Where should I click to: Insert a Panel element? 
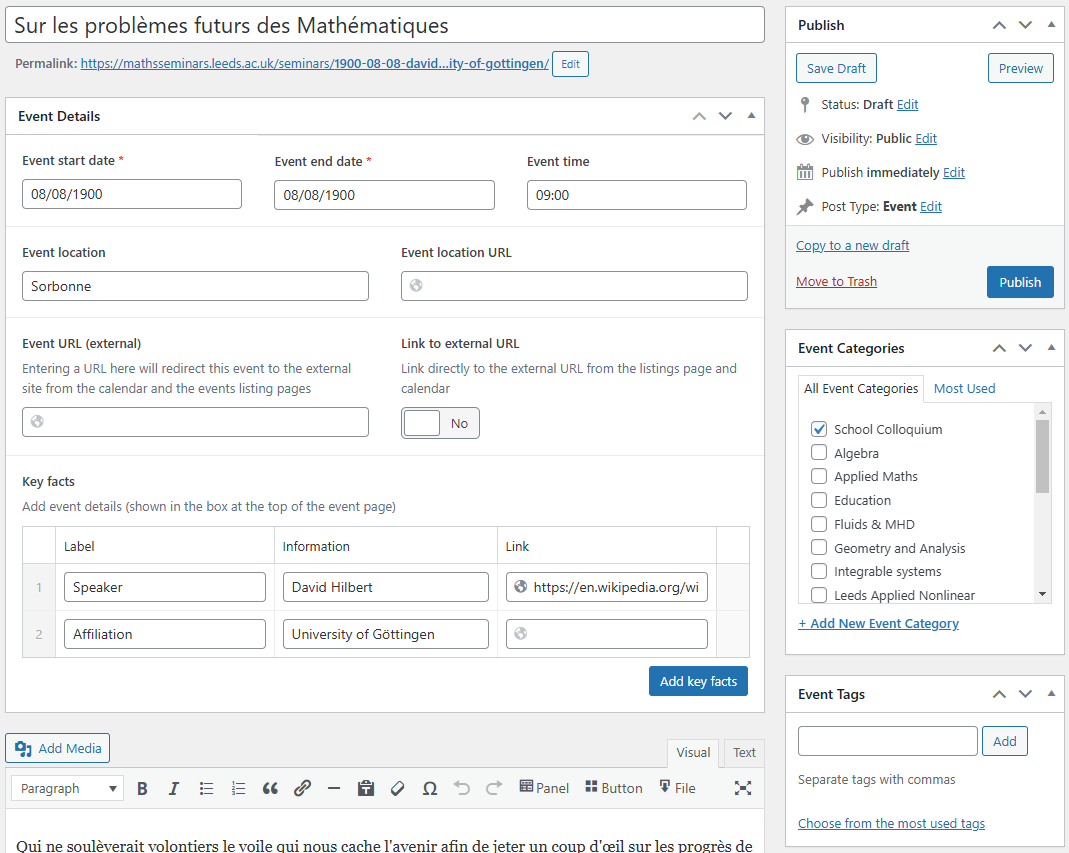pyautogui.click(x=544, y=788)
